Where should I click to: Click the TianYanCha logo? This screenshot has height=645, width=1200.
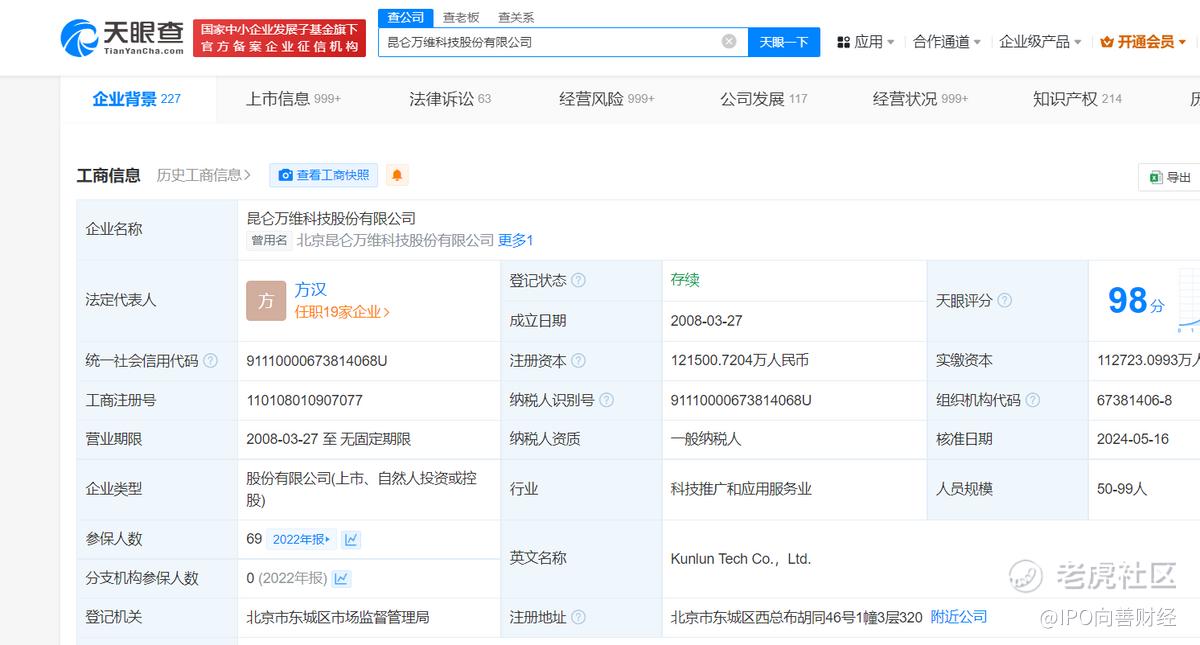[121, 39]
